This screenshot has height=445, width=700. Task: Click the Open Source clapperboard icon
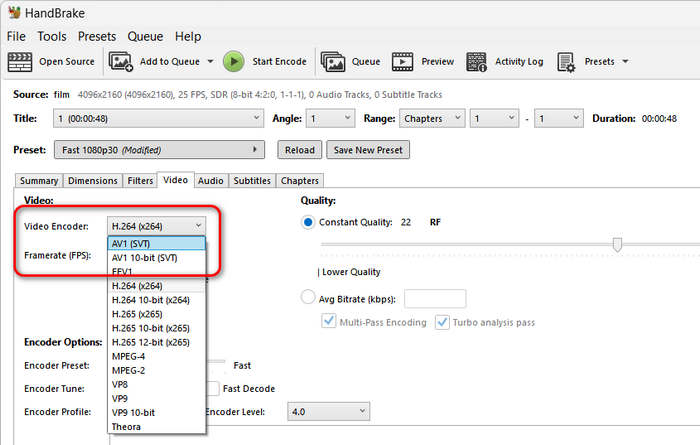point(20,62)
